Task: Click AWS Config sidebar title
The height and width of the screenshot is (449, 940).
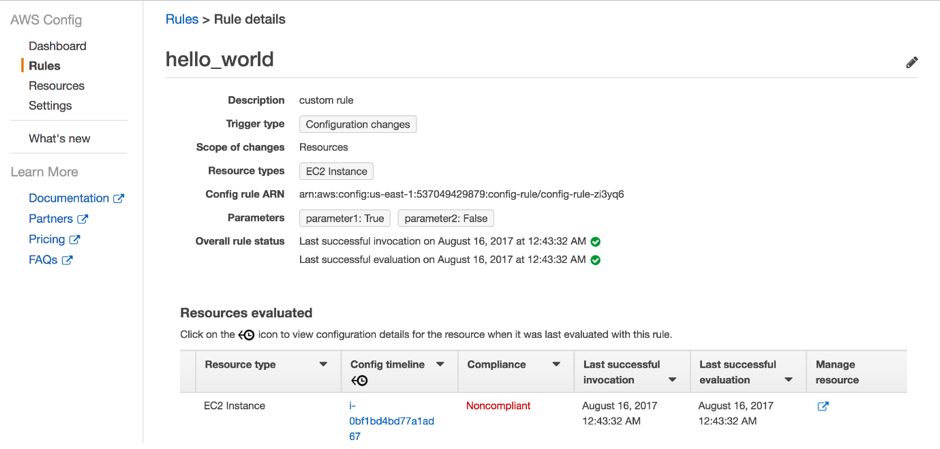Action: 46,20
